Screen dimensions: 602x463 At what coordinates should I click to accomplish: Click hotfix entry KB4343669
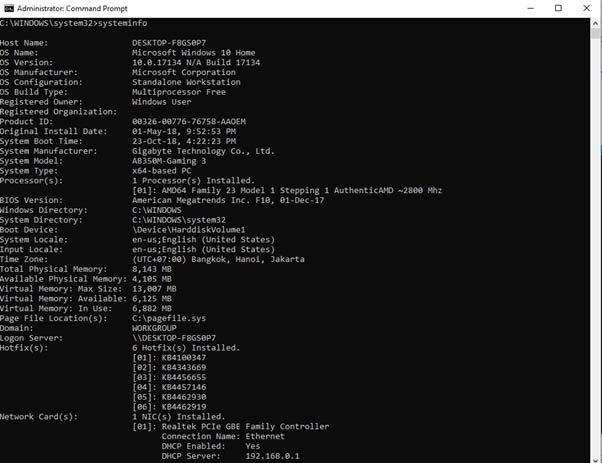pos(184,367)
